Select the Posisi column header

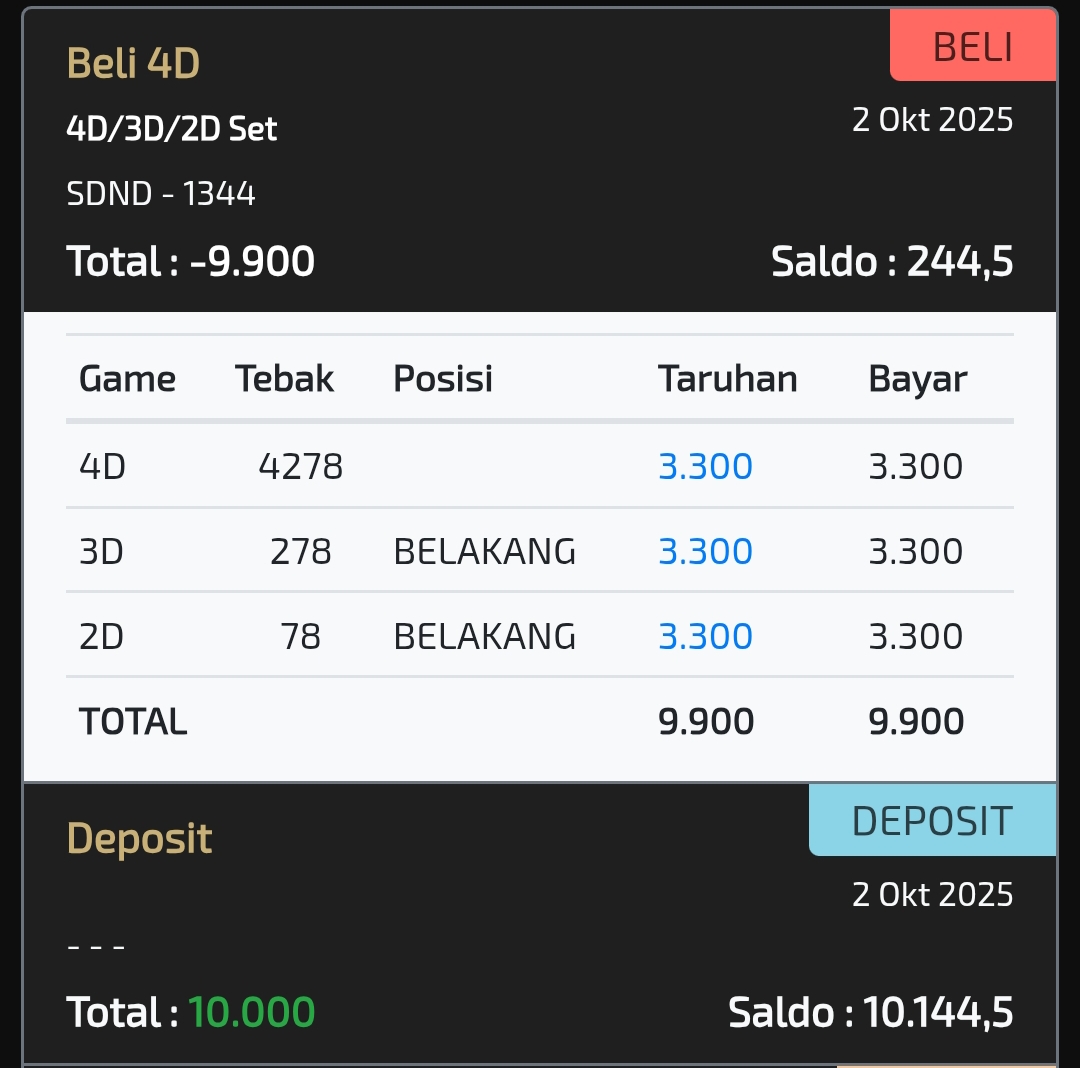(443, 379)
